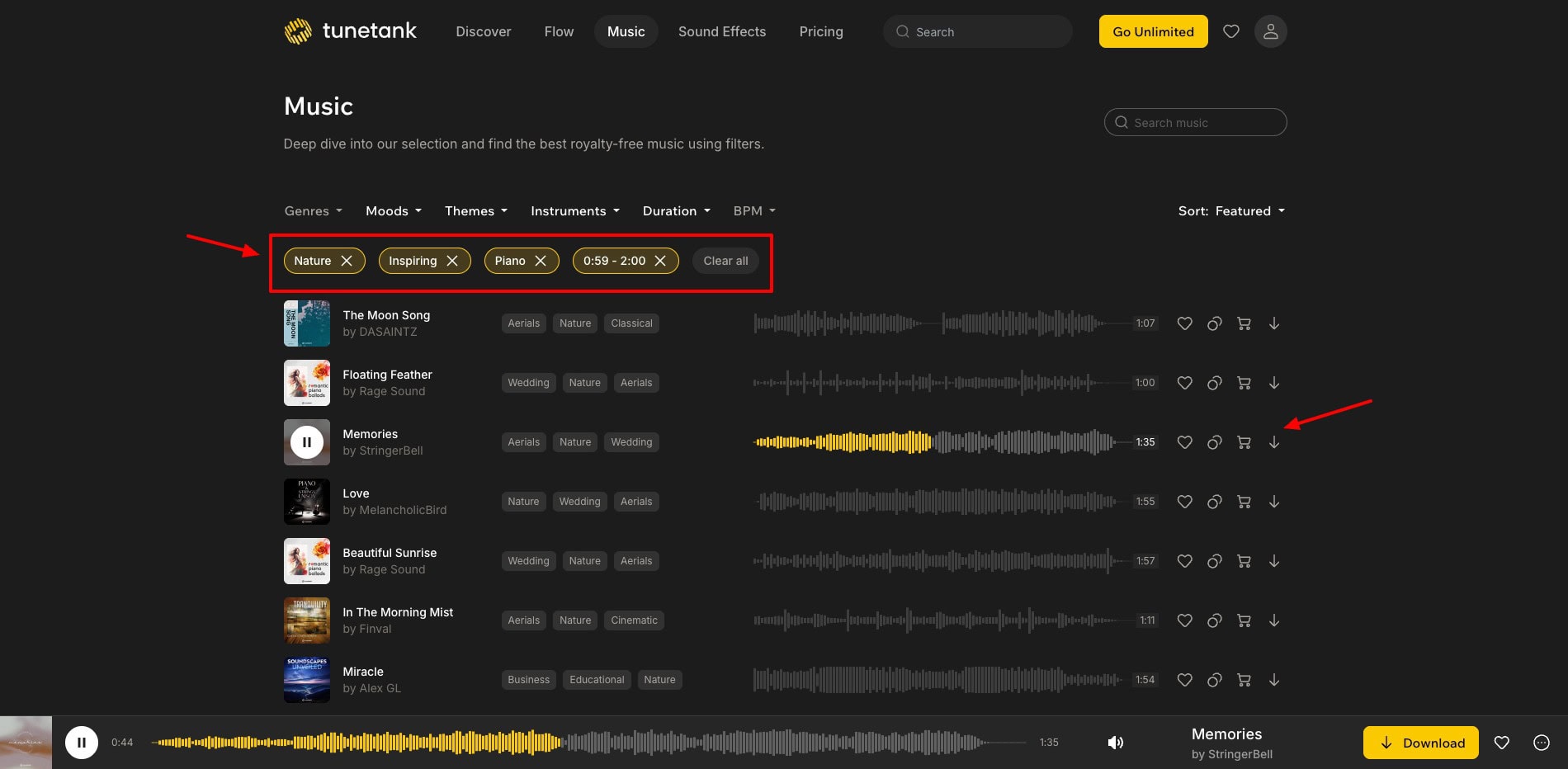Screen dimensions: 1568x769
Task: Navigate to the Discover page
Action: coord(483,31)
